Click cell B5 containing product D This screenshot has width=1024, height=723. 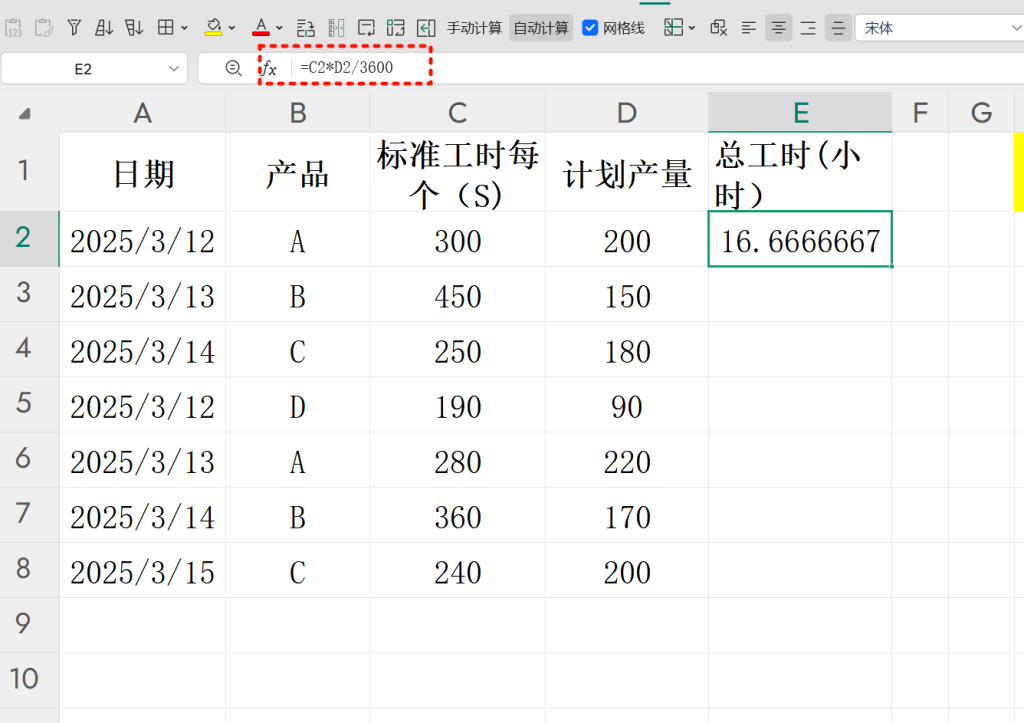point(298,405)
